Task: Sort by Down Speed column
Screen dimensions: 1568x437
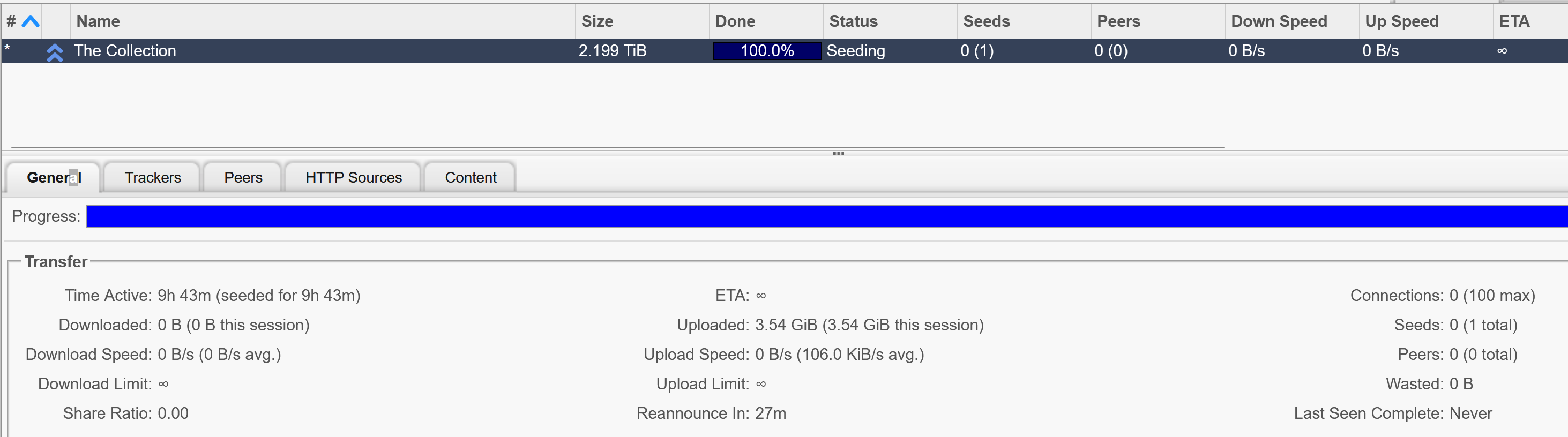Action: point(1292,21)
